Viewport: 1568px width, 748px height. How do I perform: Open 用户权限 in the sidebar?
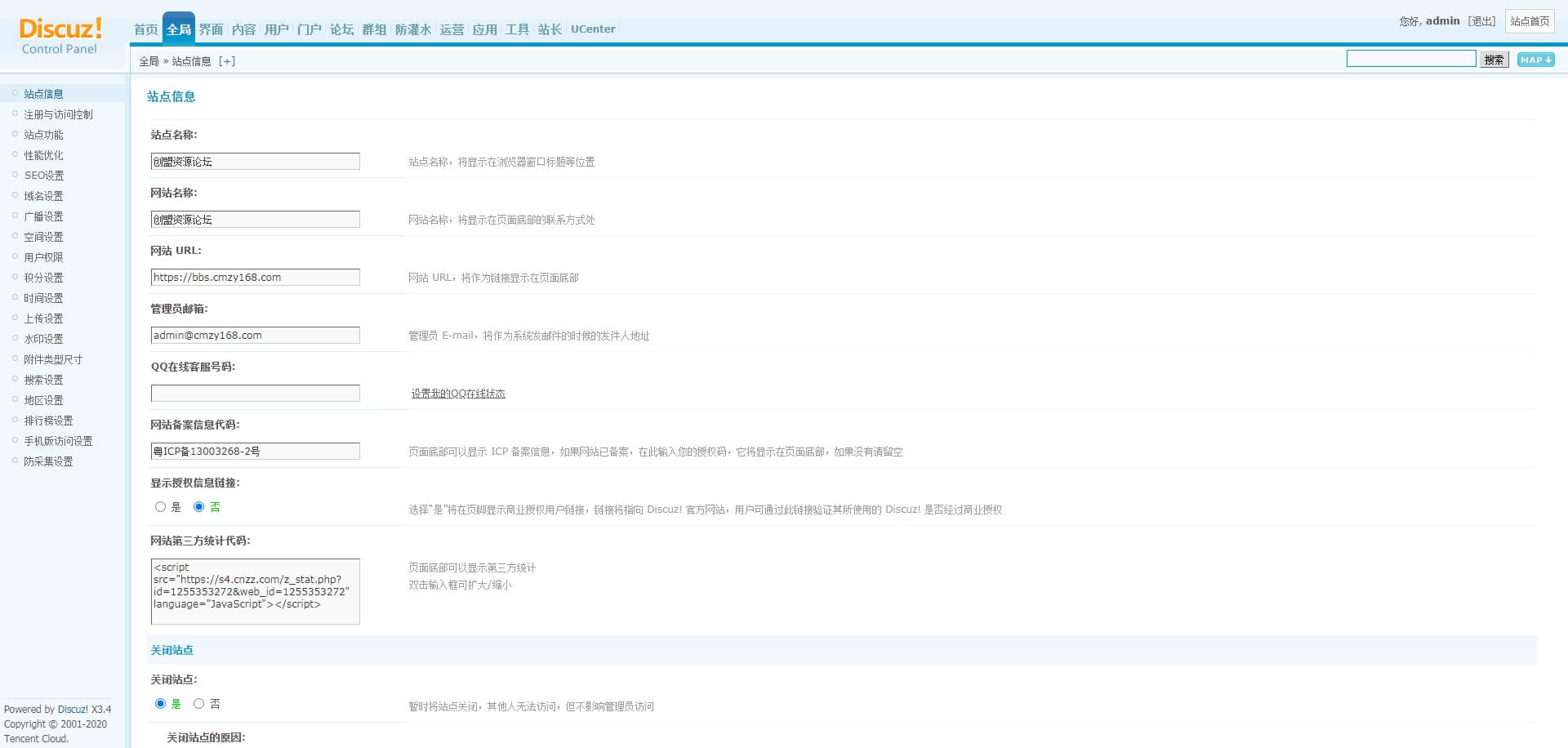click(43, 257)
